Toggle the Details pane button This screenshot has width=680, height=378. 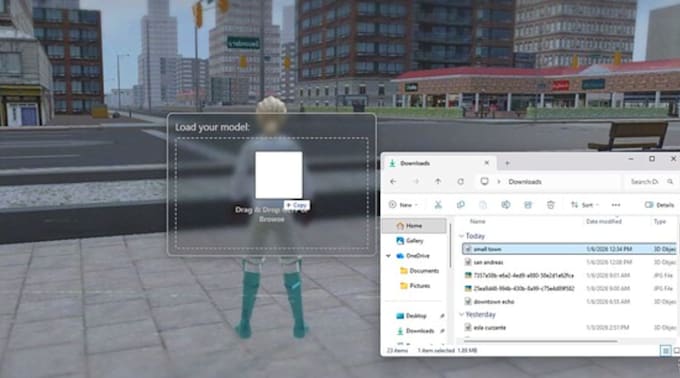click(x=659, y=205)
